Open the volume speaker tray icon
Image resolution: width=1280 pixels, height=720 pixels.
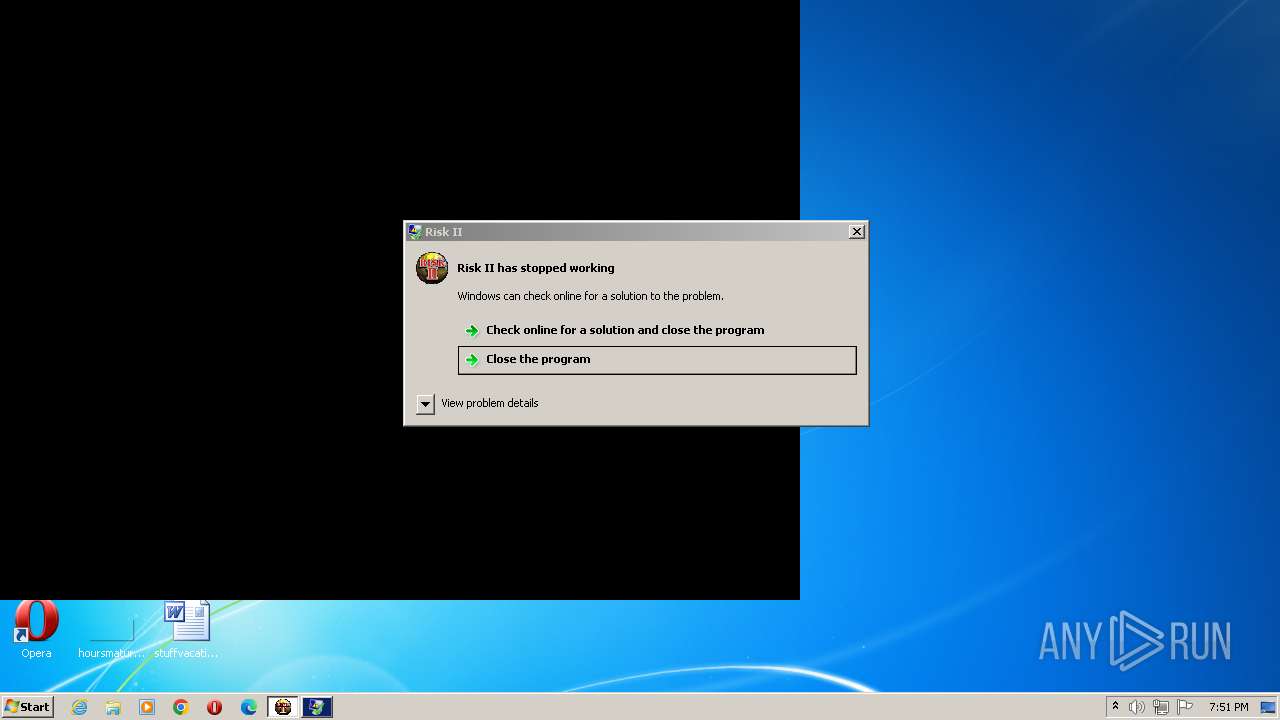coord(1137,707)
